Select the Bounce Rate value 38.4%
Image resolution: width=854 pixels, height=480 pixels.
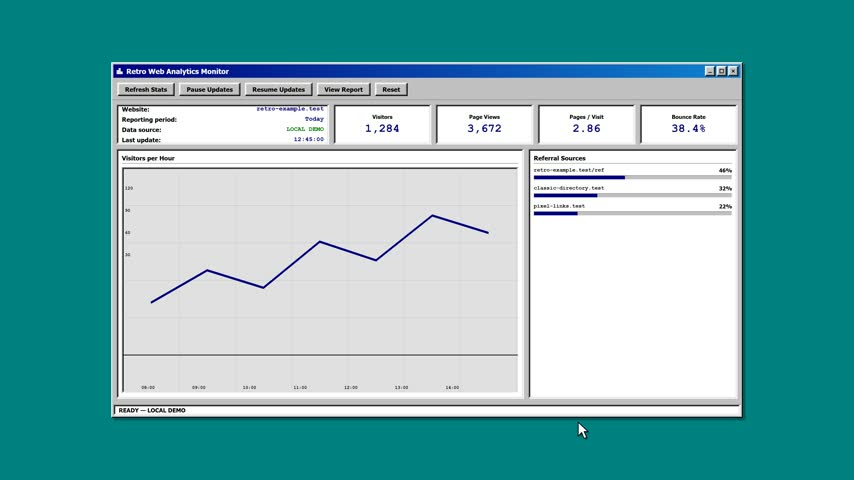pyautogui.click(x=688, y=129)
